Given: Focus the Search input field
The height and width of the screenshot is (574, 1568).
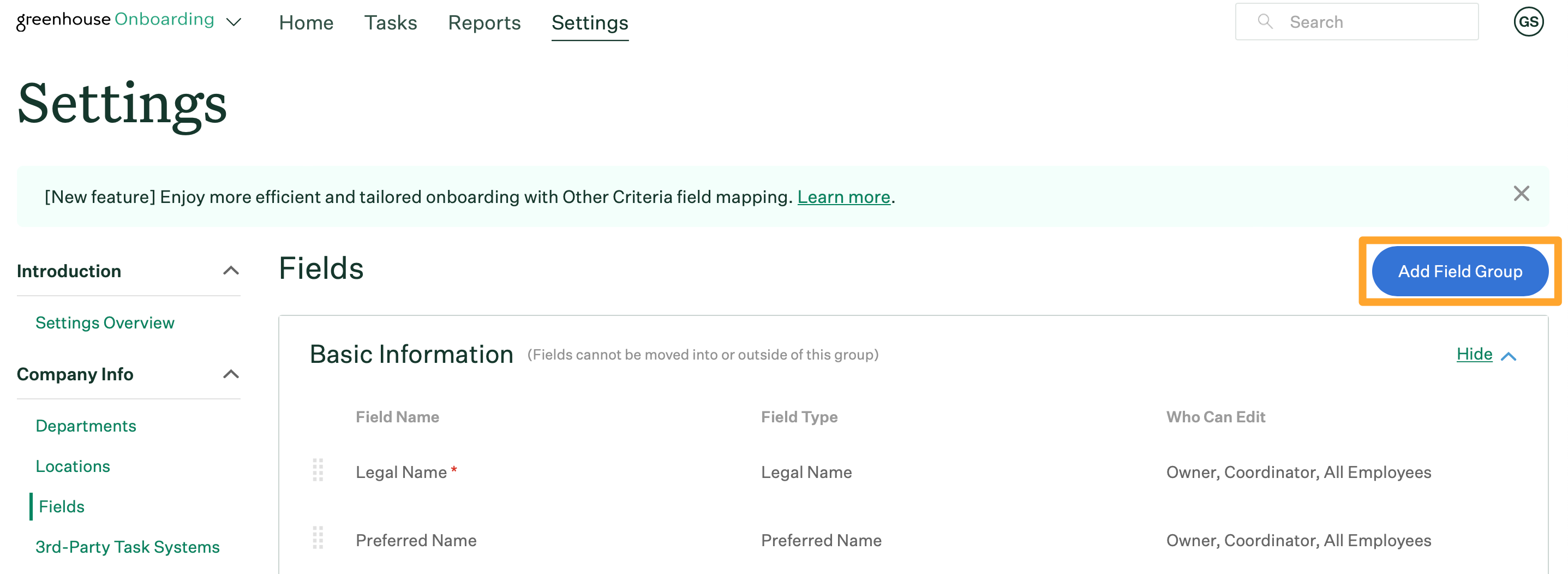Looking at the screenshot, I should pyautogui.click(x=1357, y=22).
